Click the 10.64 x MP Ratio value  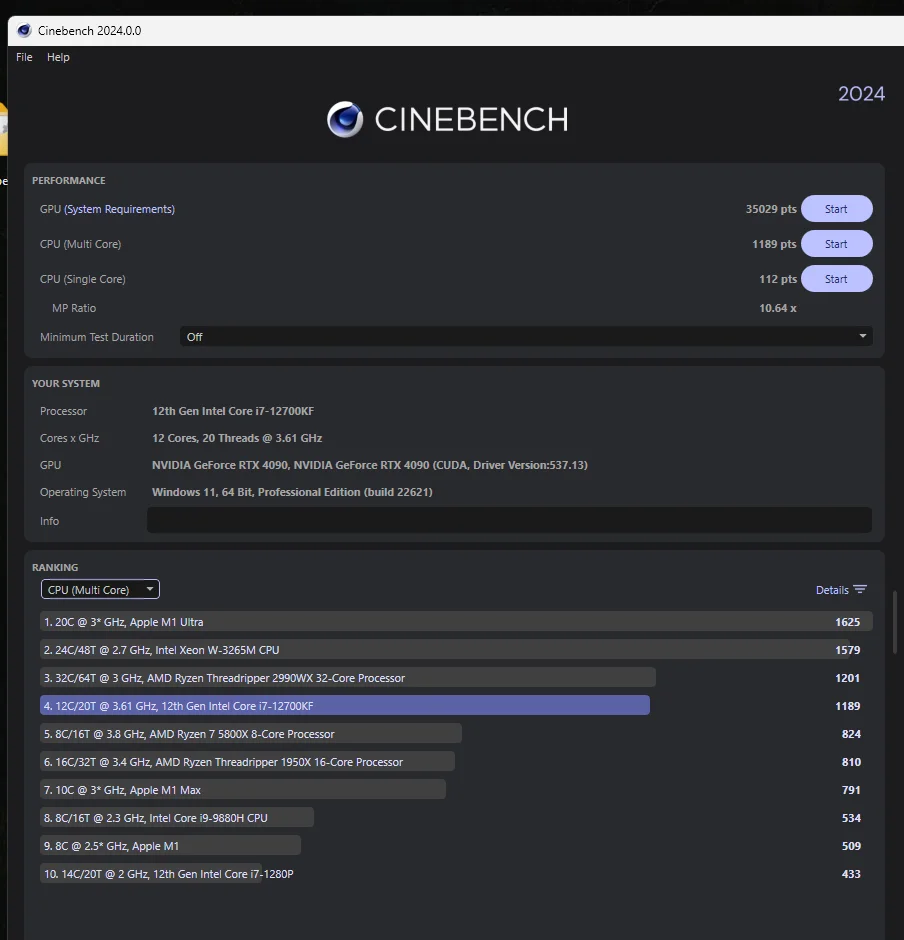(x=778, y=308)
